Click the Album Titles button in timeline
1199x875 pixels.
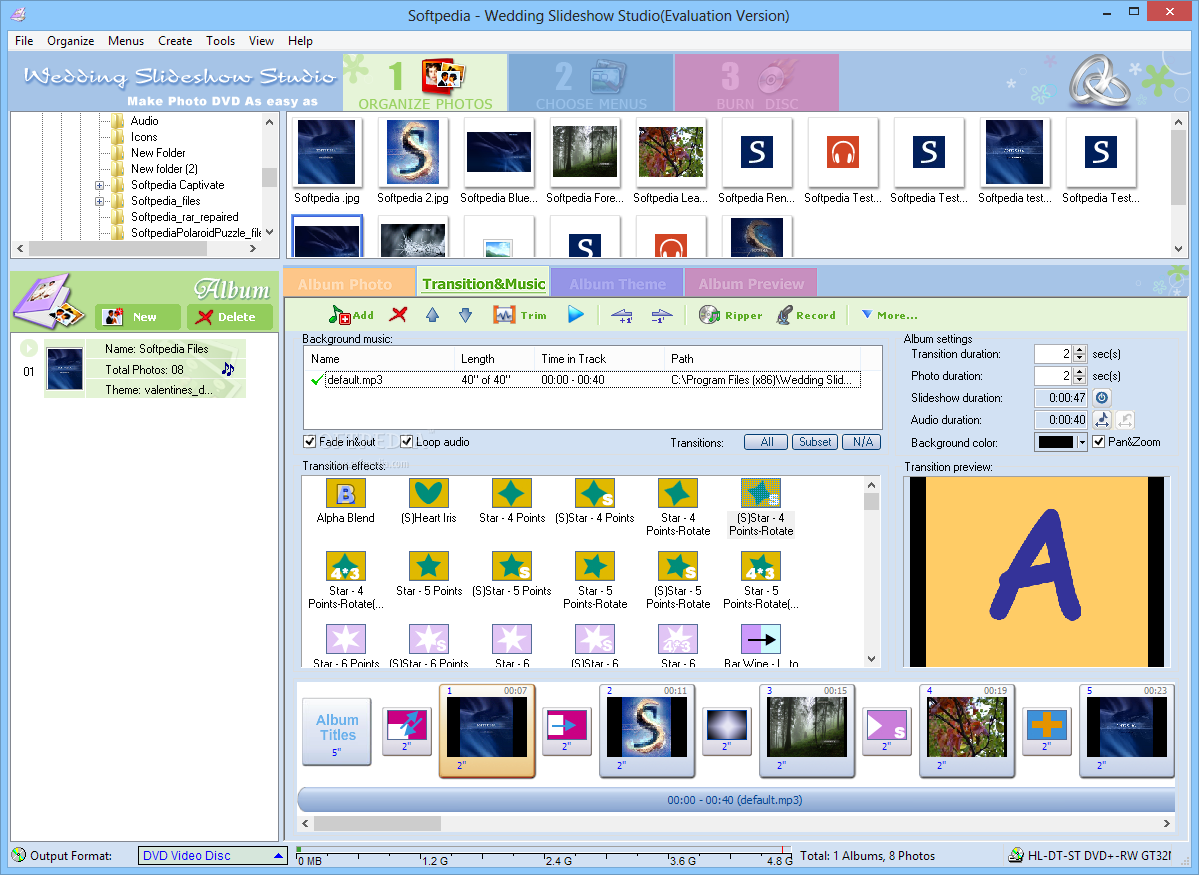click(x=336, y=732)
